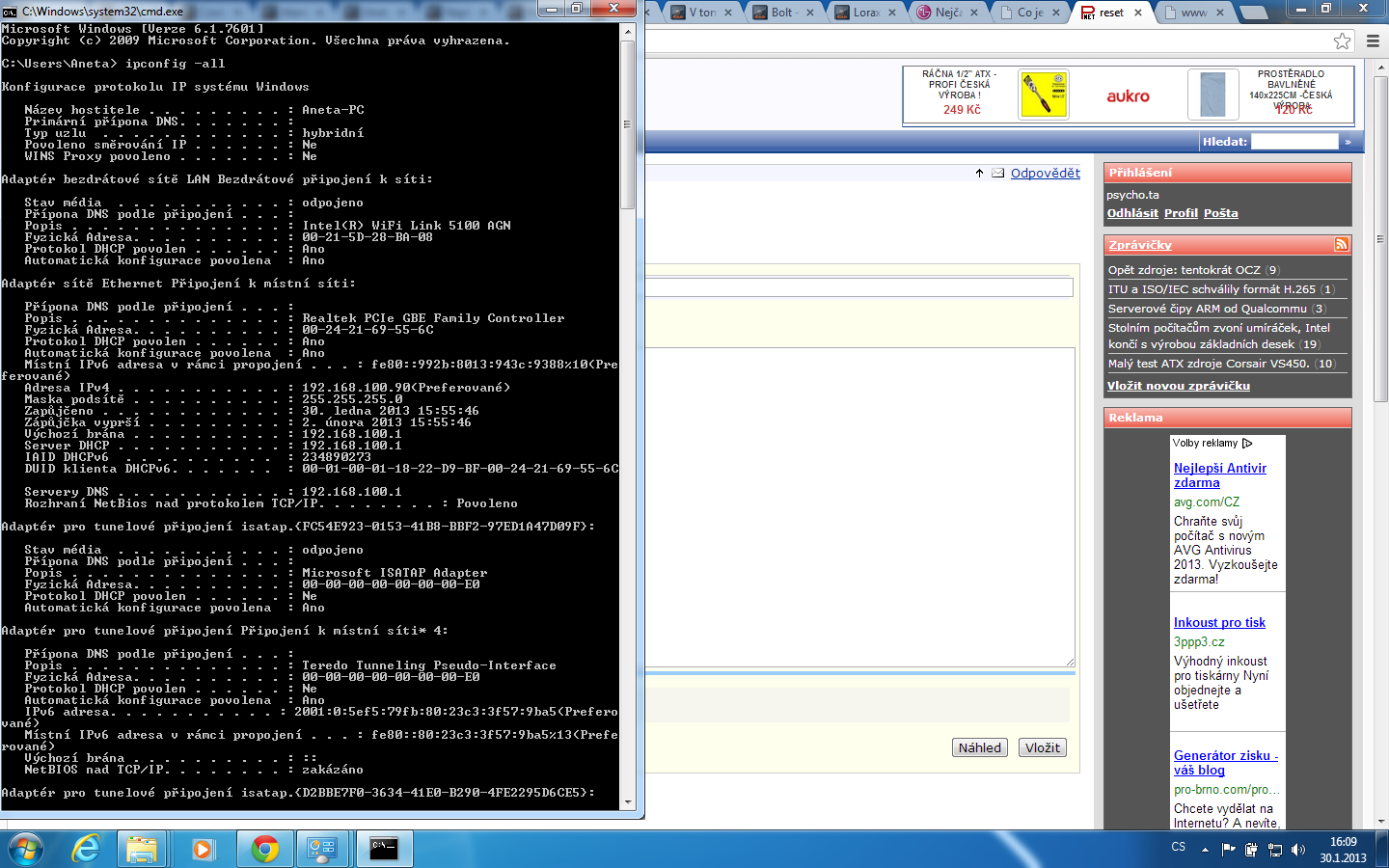Click the Odhlásit logout link

tap(1132, 213)
